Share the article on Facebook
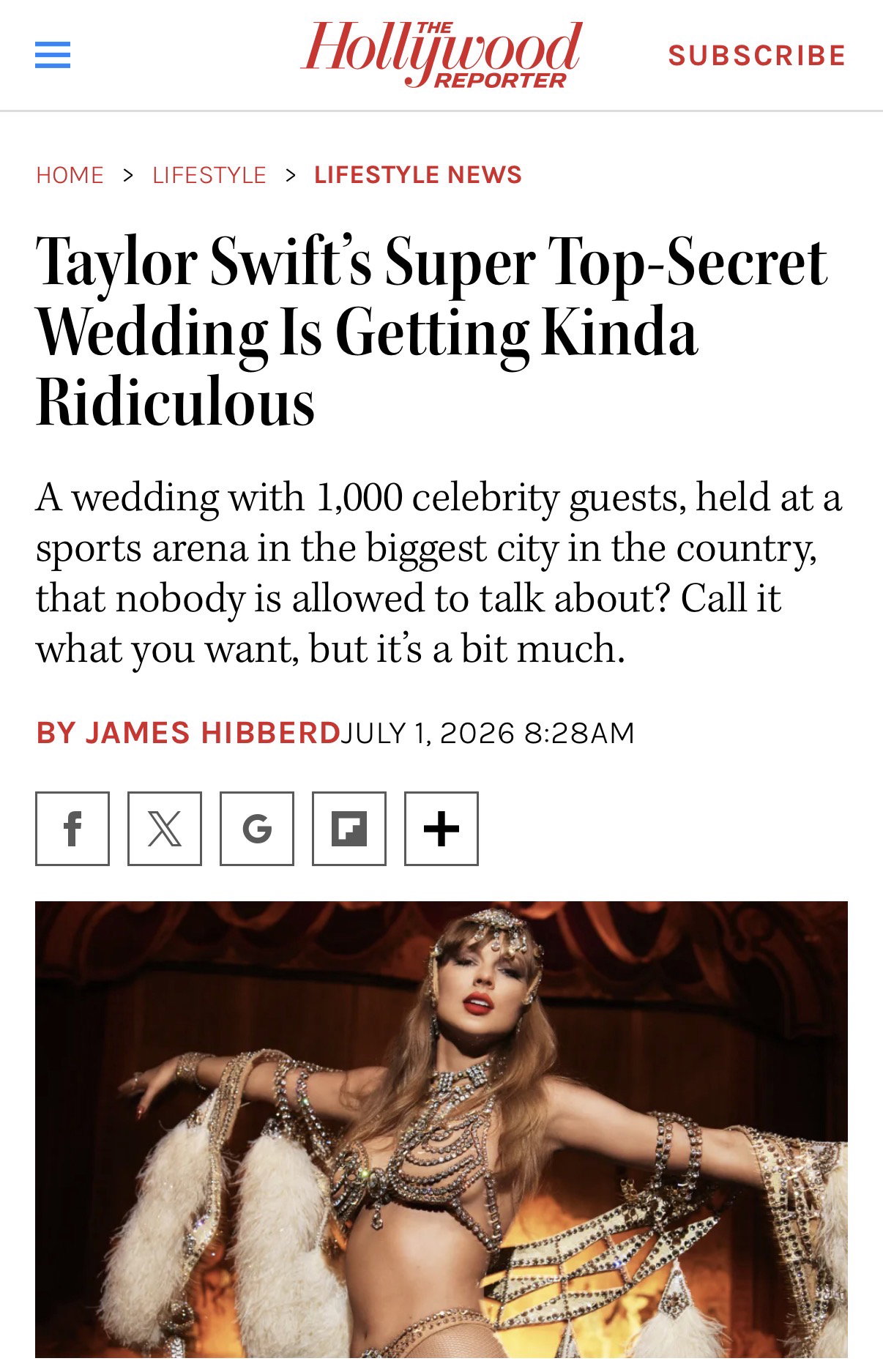883x1372 pixels. pyautogui.click(x=72, y=829)
